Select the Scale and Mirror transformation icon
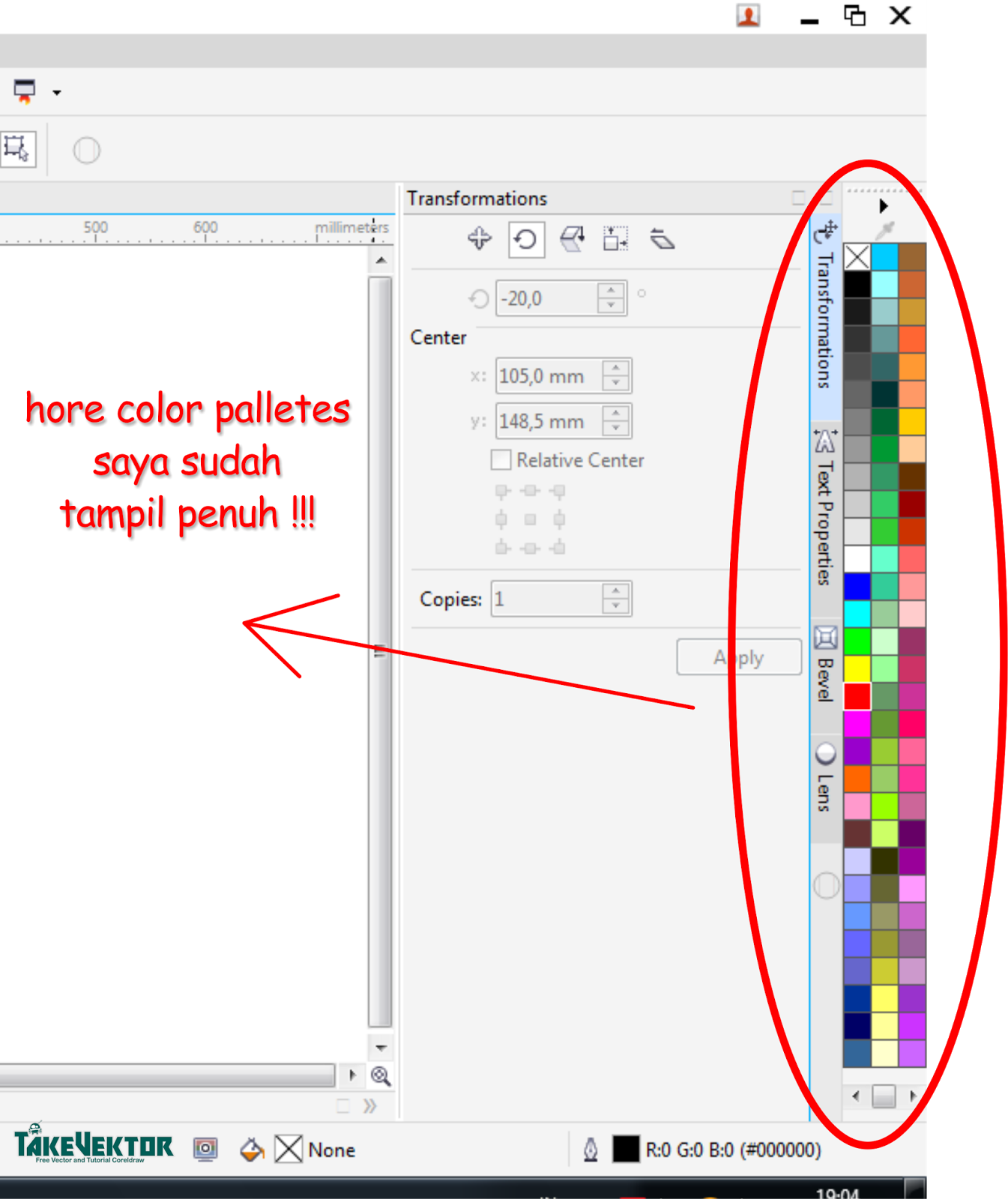Viewport: 1008px width, 1199px height. click(573, 239)
